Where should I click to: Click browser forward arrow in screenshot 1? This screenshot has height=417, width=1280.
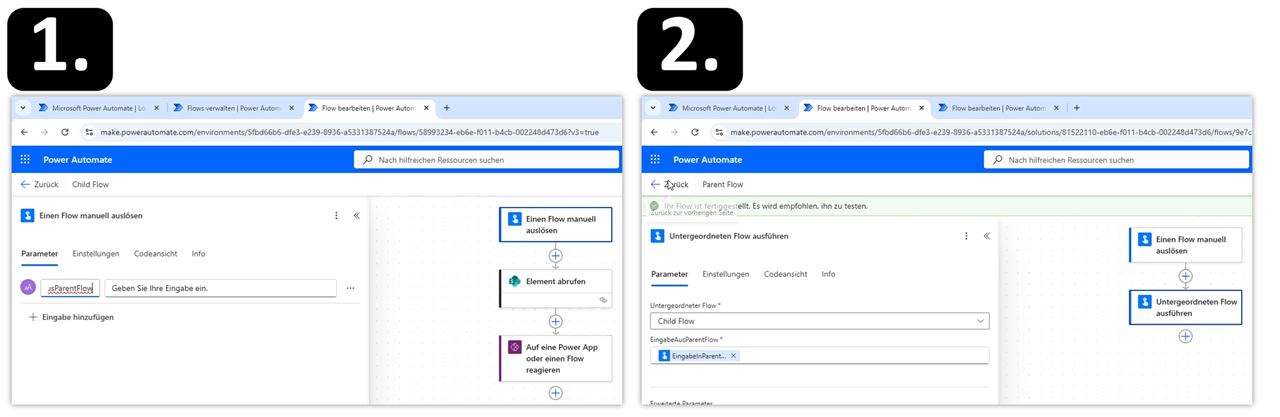pyautogui.click(x=44, y=132)
